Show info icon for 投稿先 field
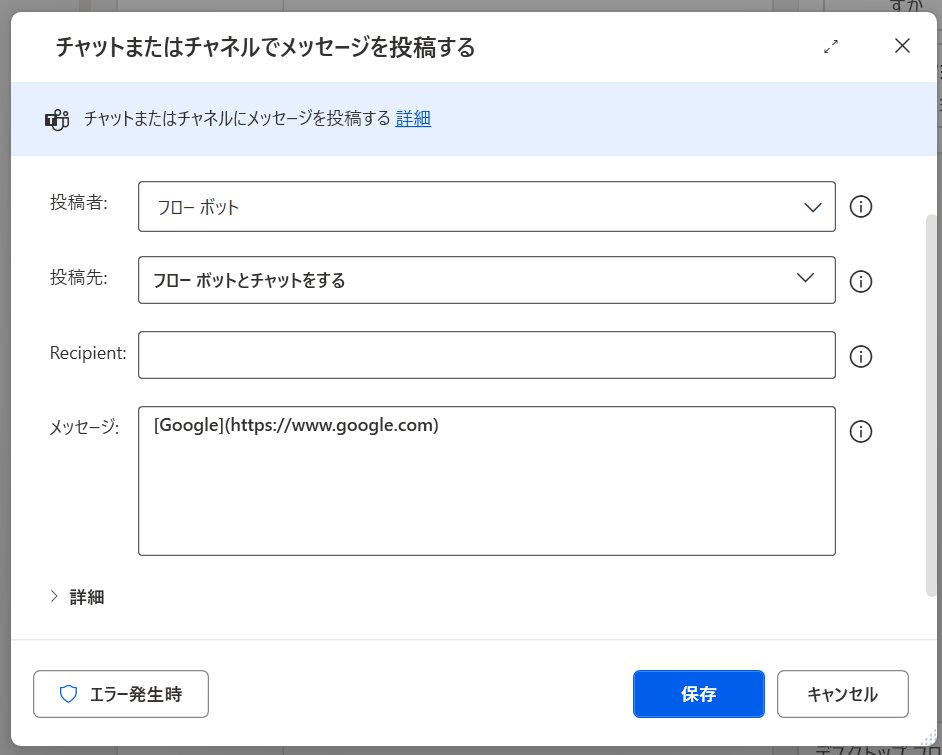Viewport: 942px width, 755px height. pyautogui.click(x=860, y=281)
